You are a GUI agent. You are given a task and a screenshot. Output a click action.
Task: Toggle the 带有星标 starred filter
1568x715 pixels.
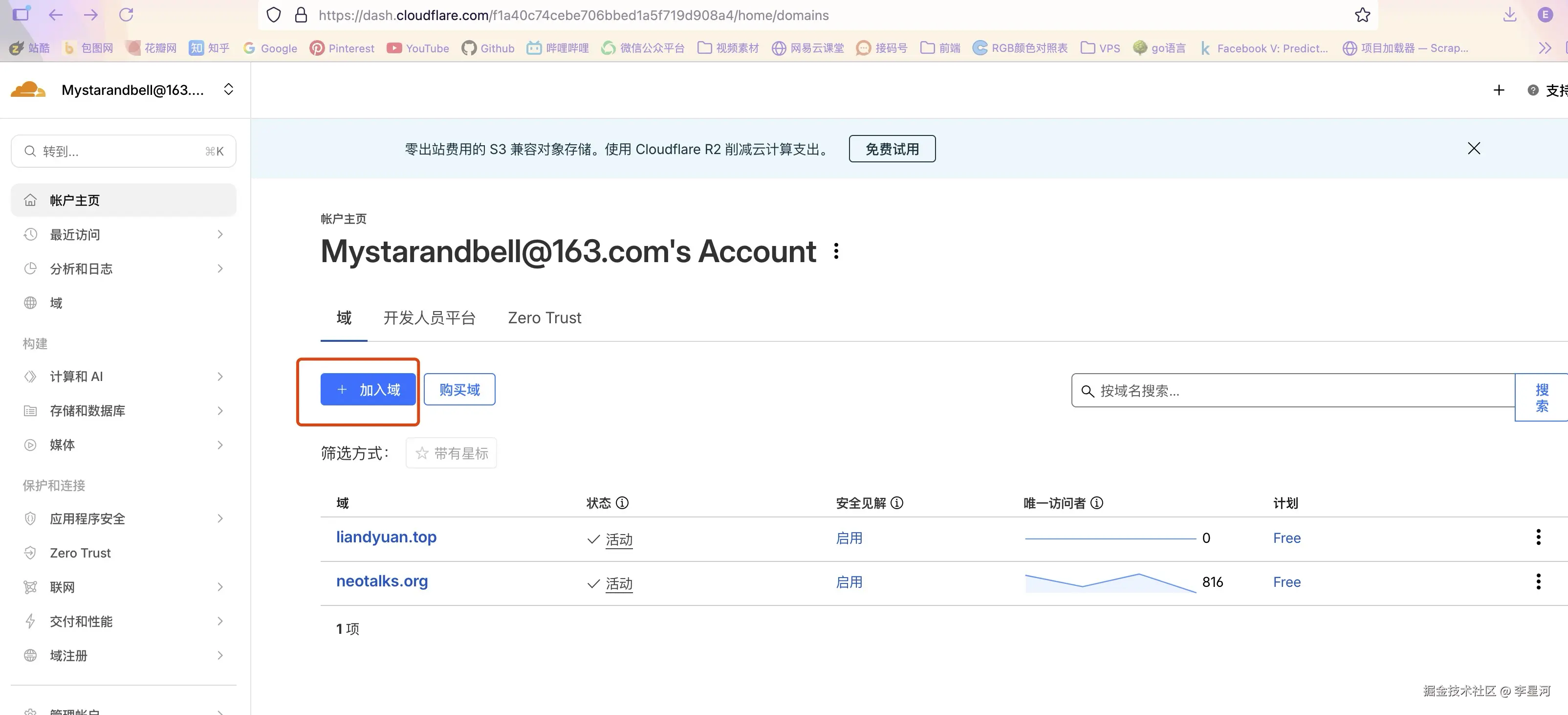[x=451, y=453]
